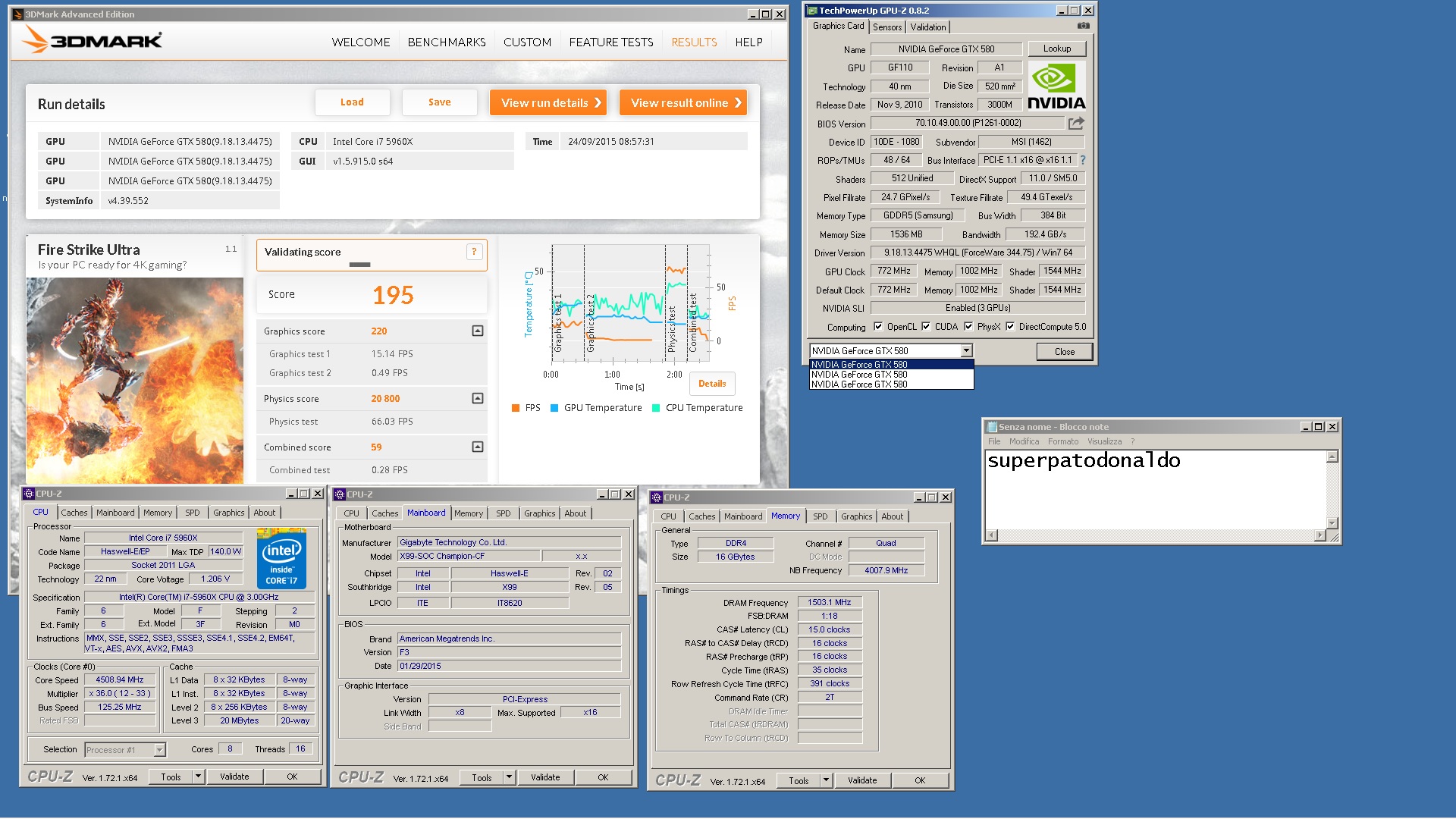Open the Formato menu in Notepad
The height and width of the screenshot is (819, 1456).
tap(1063, 441)
